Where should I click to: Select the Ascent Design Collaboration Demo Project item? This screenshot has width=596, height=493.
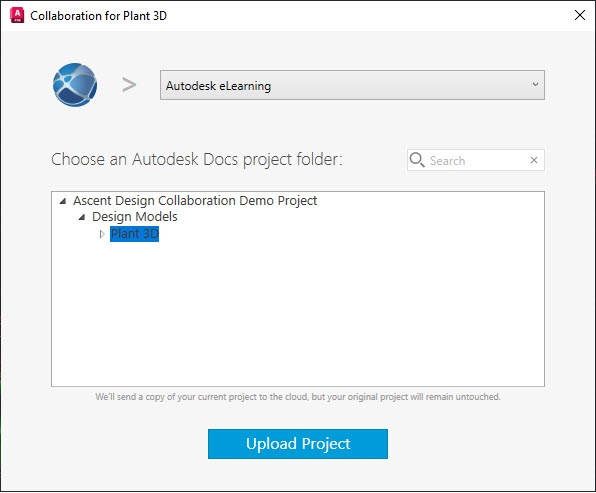(195, 200)
